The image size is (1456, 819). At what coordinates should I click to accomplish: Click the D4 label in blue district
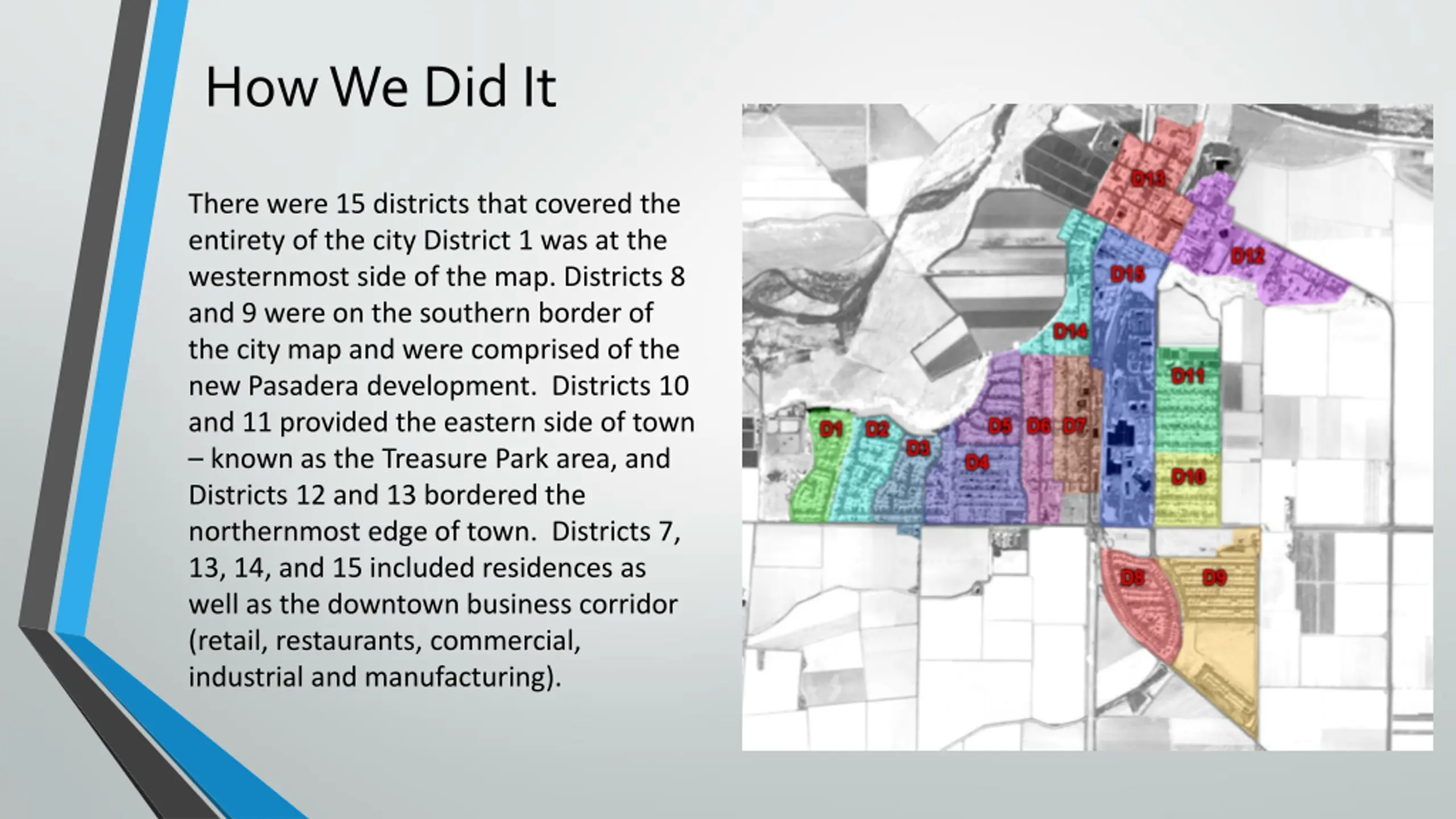coord(977,464)
